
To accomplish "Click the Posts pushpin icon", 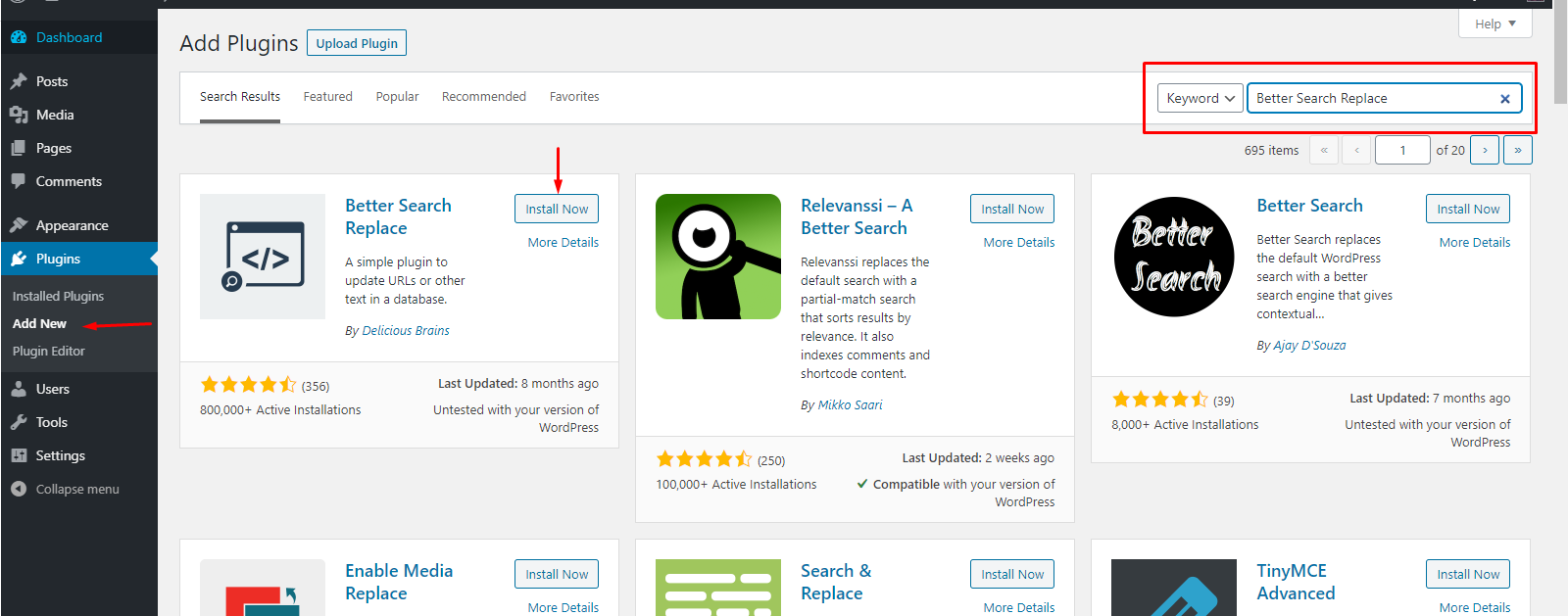I will (19, 81).
